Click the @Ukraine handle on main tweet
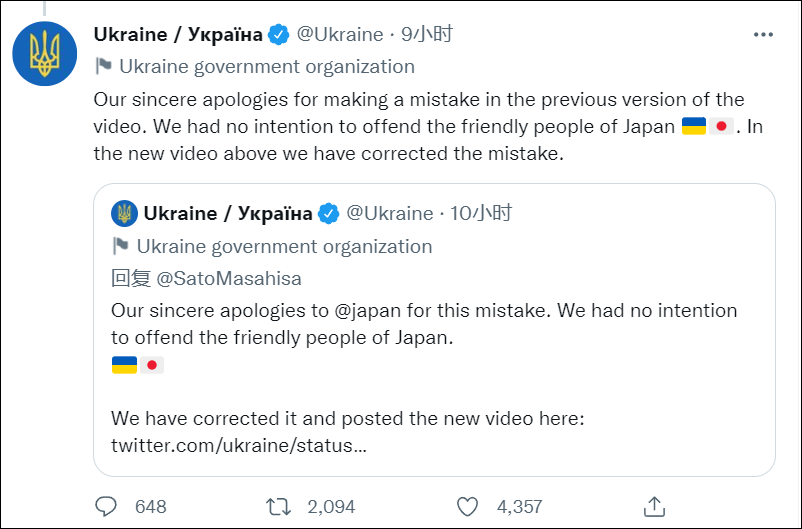The width and height of the screenshot is (802, 529). (340, 35)
